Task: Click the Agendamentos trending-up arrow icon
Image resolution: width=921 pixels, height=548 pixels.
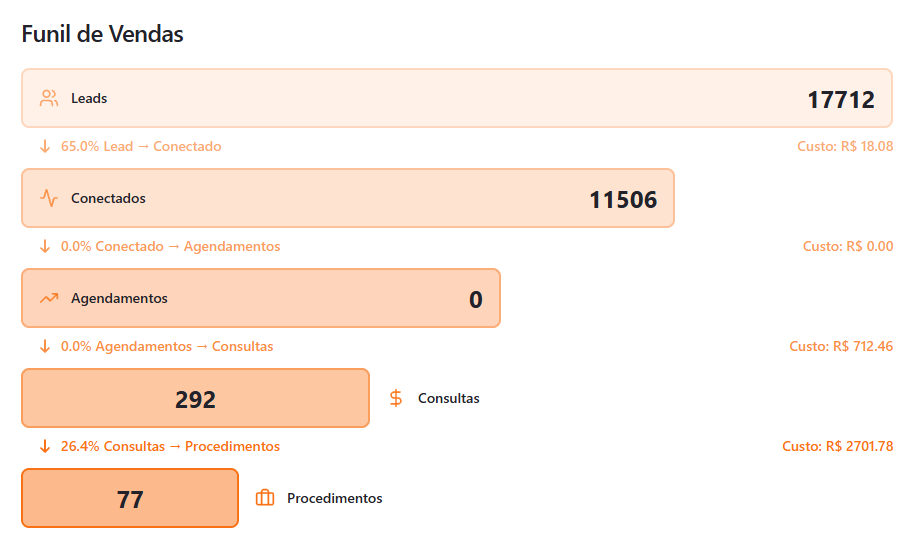Action: 49,298
